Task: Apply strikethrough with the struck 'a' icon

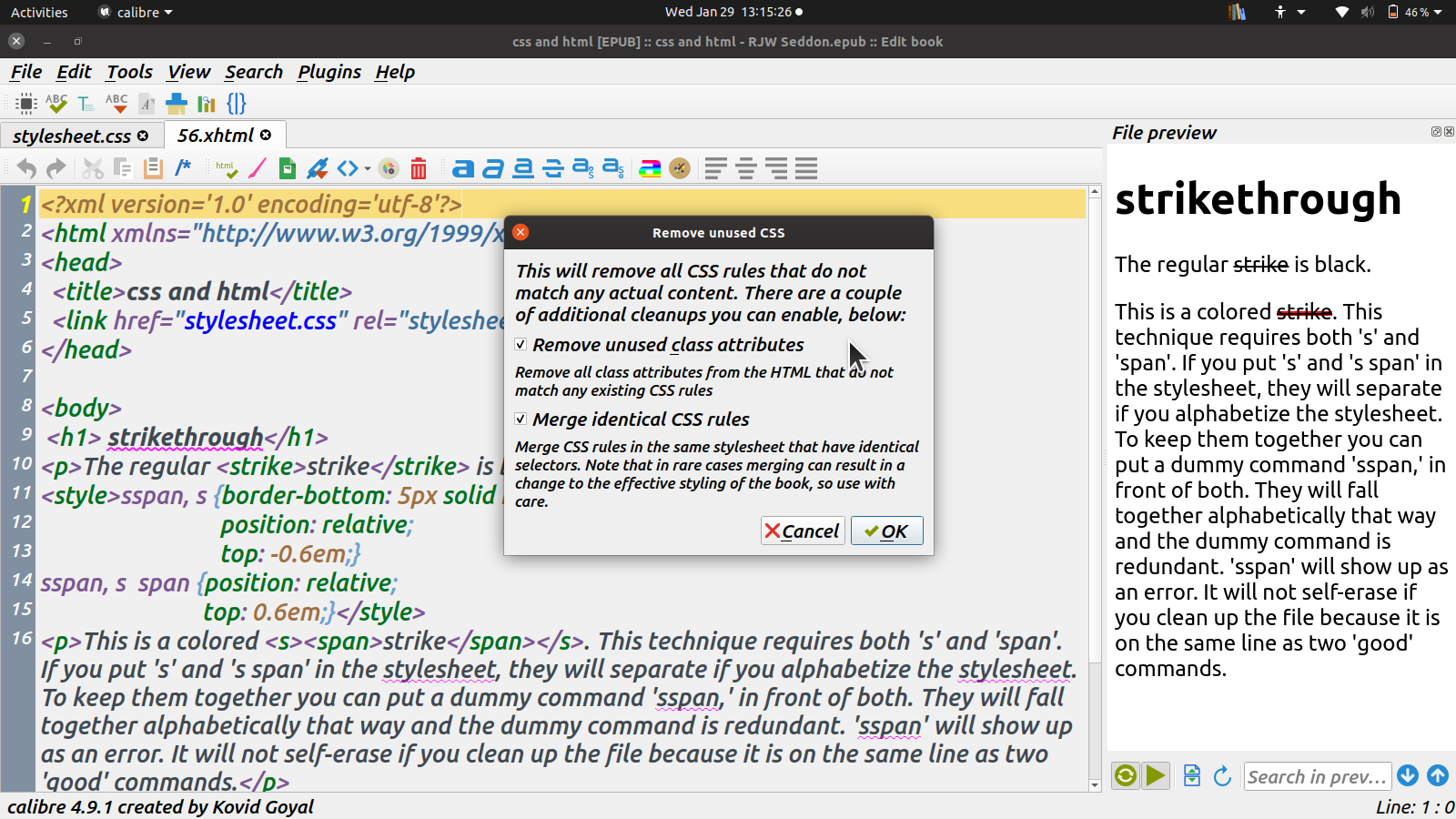Action: click(x=553, y=168)
